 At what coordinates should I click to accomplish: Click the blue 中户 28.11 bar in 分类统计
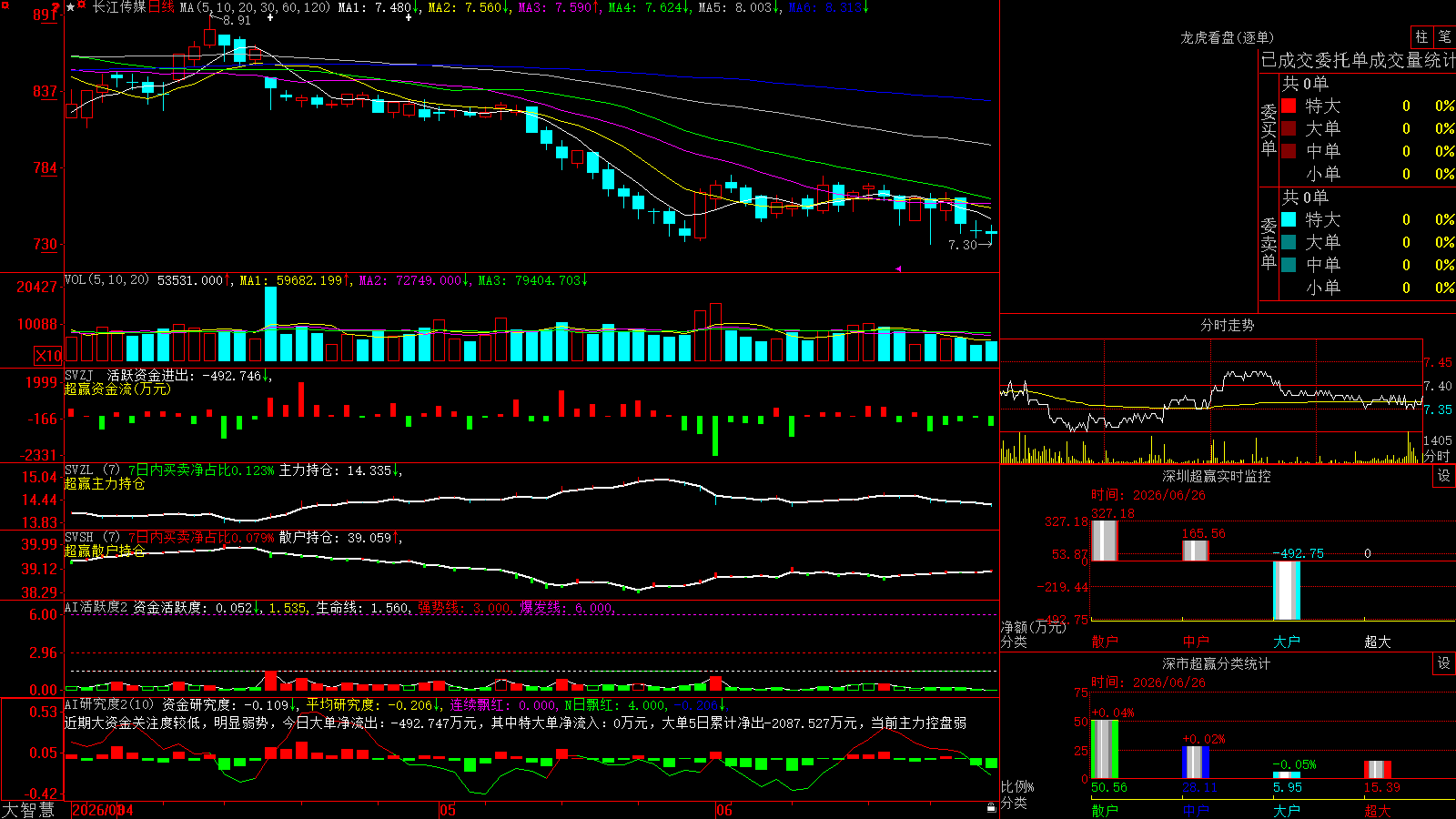click(x=1195, y=763)
